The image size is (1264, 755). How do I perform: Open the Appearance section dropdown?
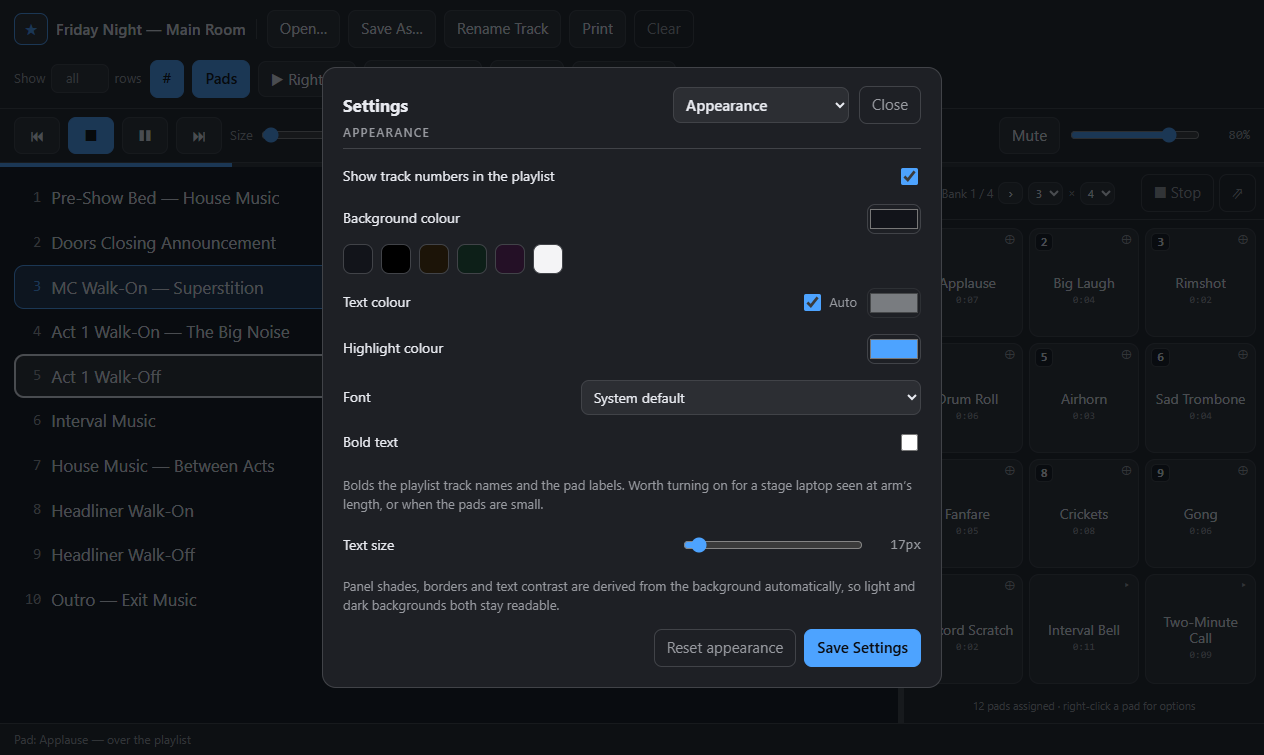click(761, 105)
